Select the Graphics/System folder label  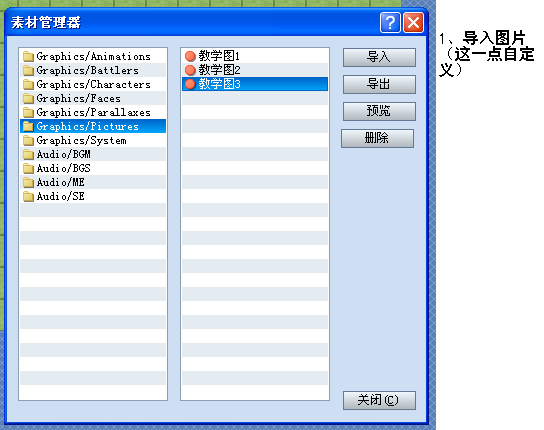(x=82, y=141)
